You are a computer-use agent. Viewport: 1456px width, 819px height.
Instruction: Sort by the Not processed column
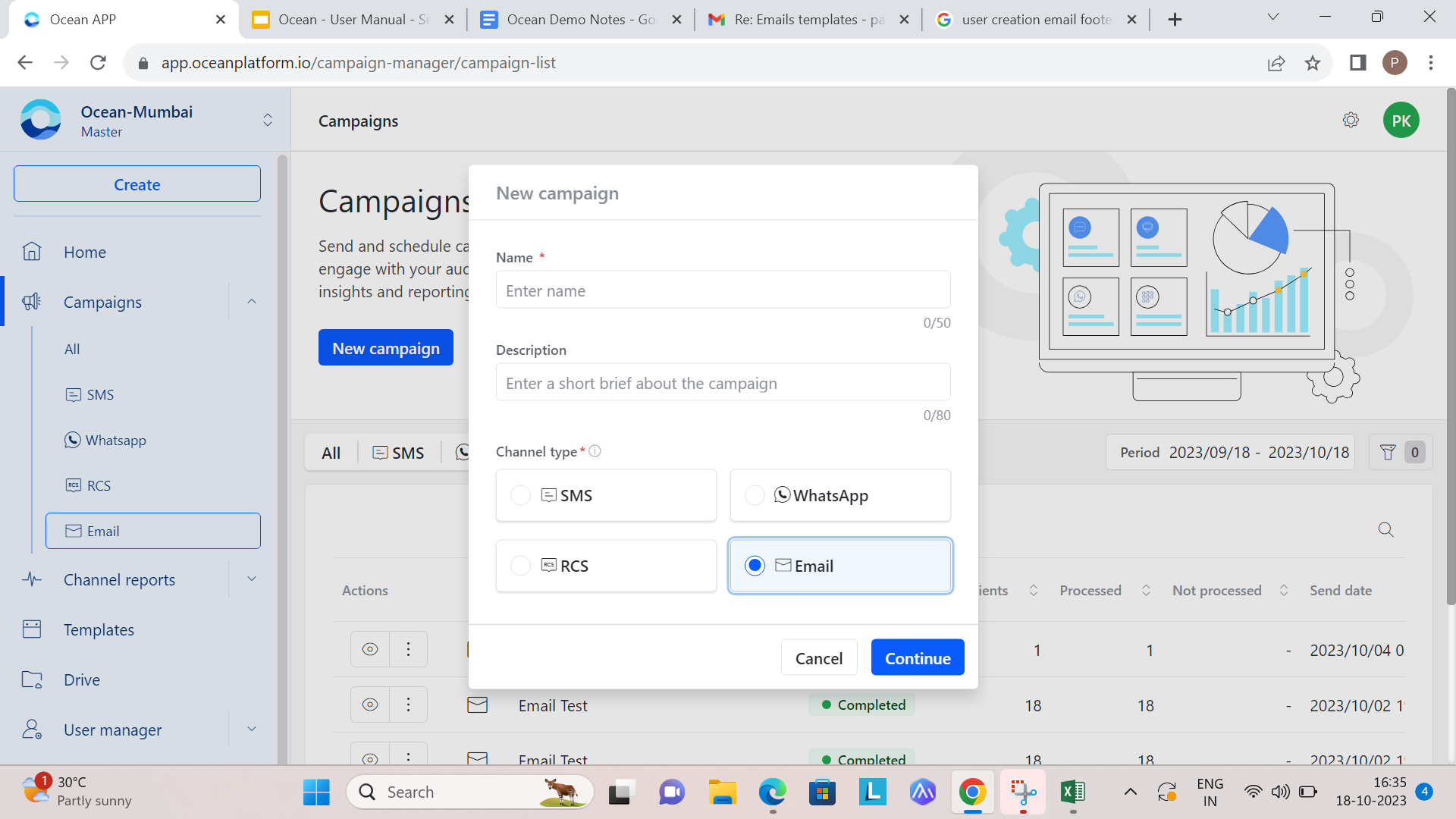pyautogui.click(x=1283, y=590)
